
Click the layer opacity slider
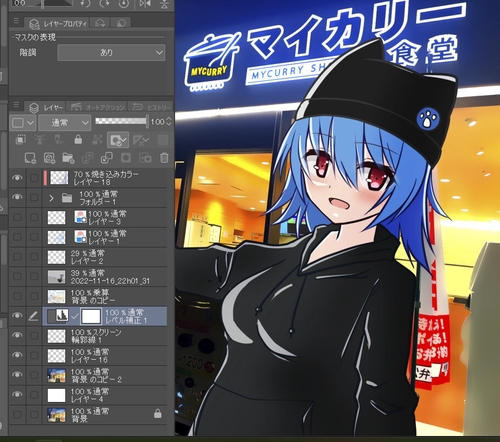point(122,121)
